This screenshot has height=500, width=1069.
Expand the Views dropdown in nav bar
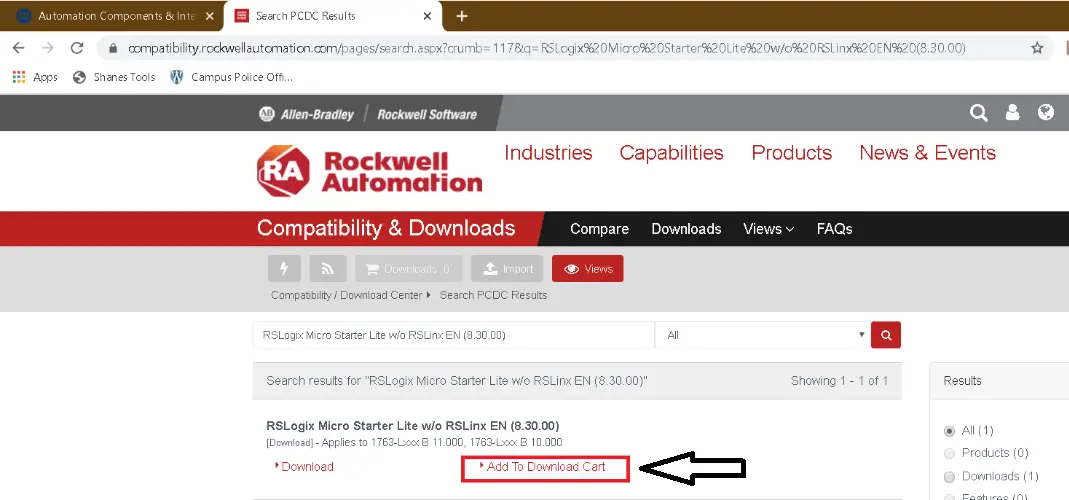pos(768,229)
